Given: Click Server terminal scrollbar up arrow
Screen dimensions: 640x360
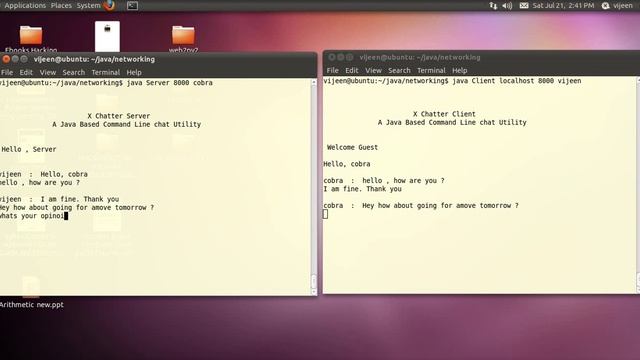Looking at the screenshot, I should [314, 82].
